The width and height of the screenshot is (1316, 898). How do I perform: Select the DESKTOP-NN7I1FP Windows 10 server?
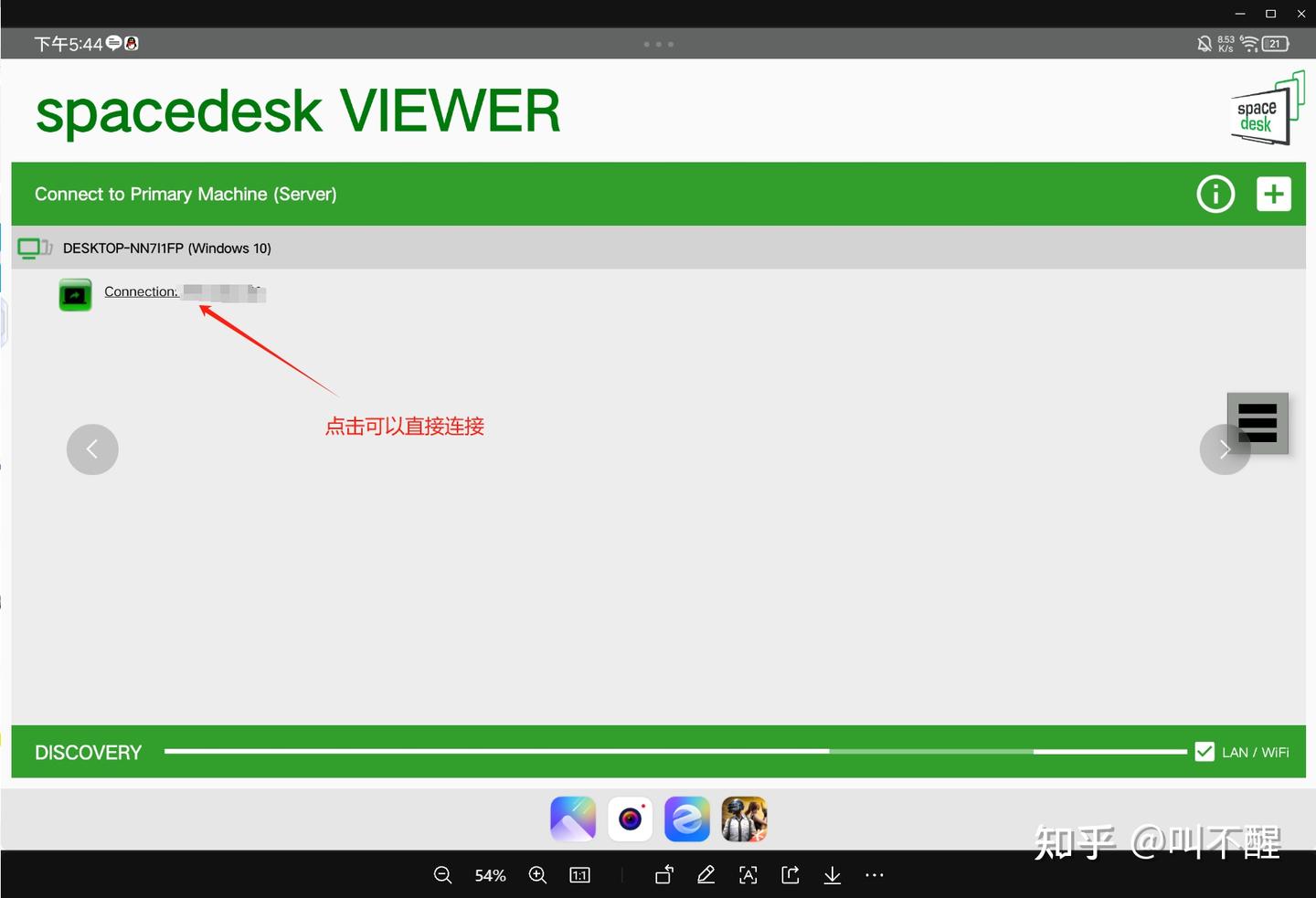coord(167,248)
